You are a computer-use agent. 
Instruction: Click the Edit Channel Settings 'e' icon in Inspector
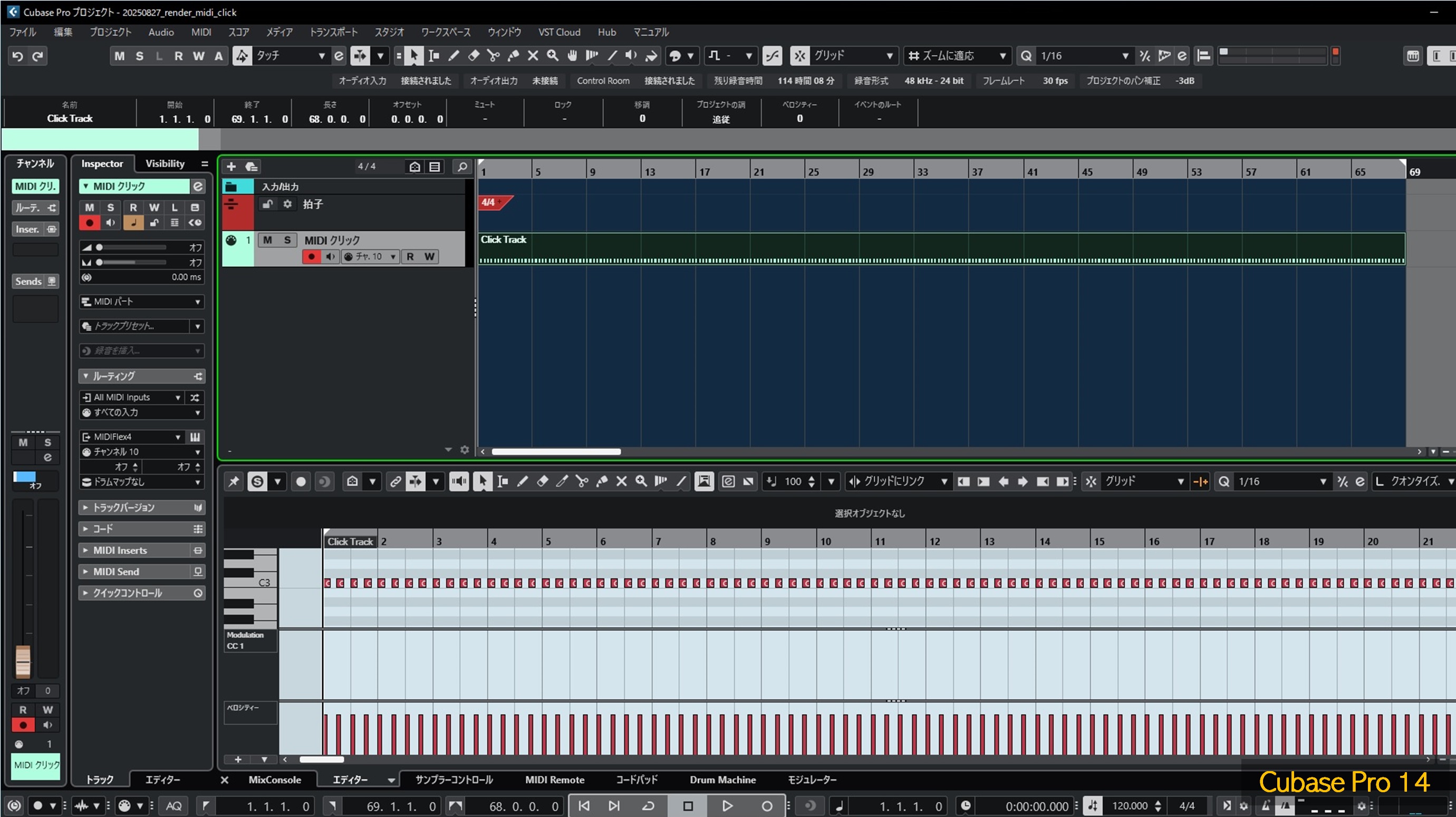click(198, 186)
